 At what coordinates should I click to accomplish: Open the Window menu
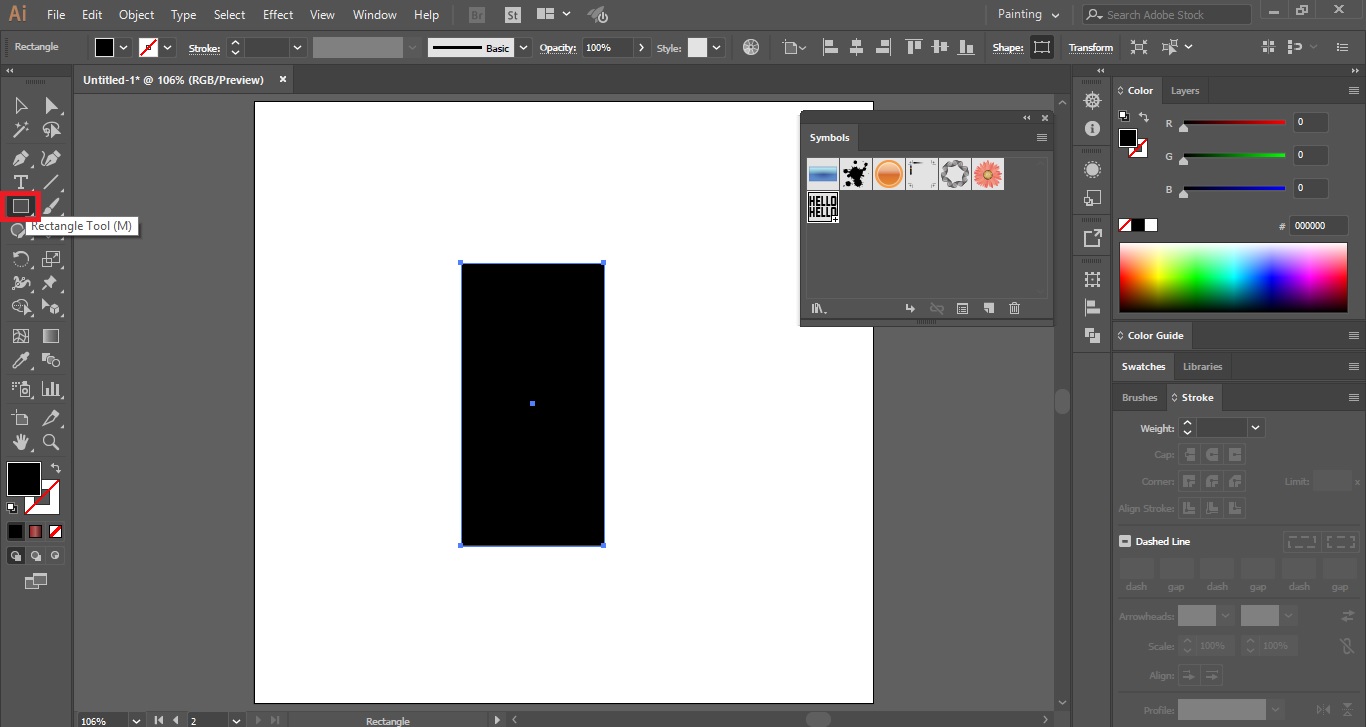click(x=374, y=14)
